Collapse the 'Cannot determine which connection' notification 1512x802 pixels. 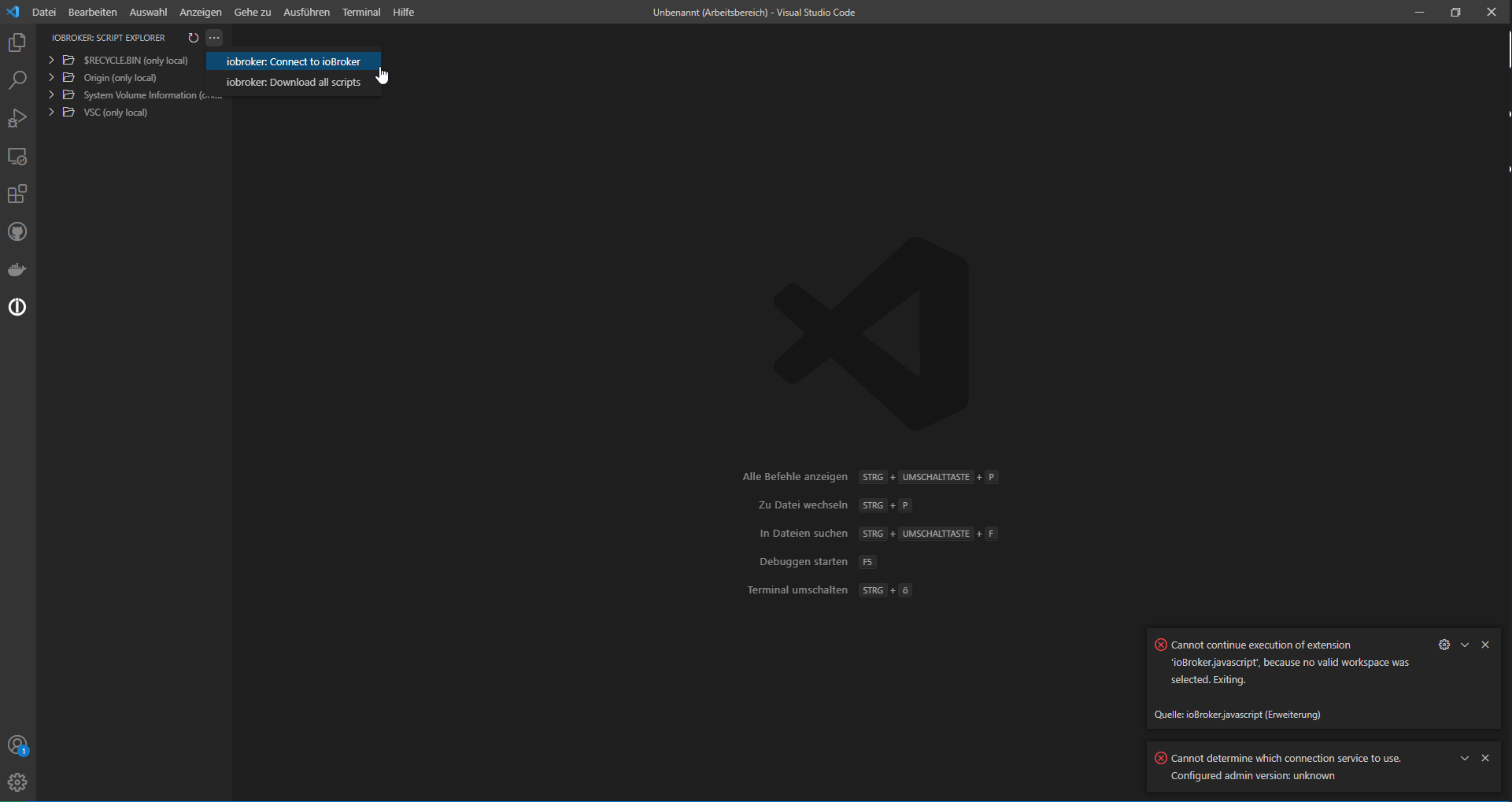(x=1465, y=758)
